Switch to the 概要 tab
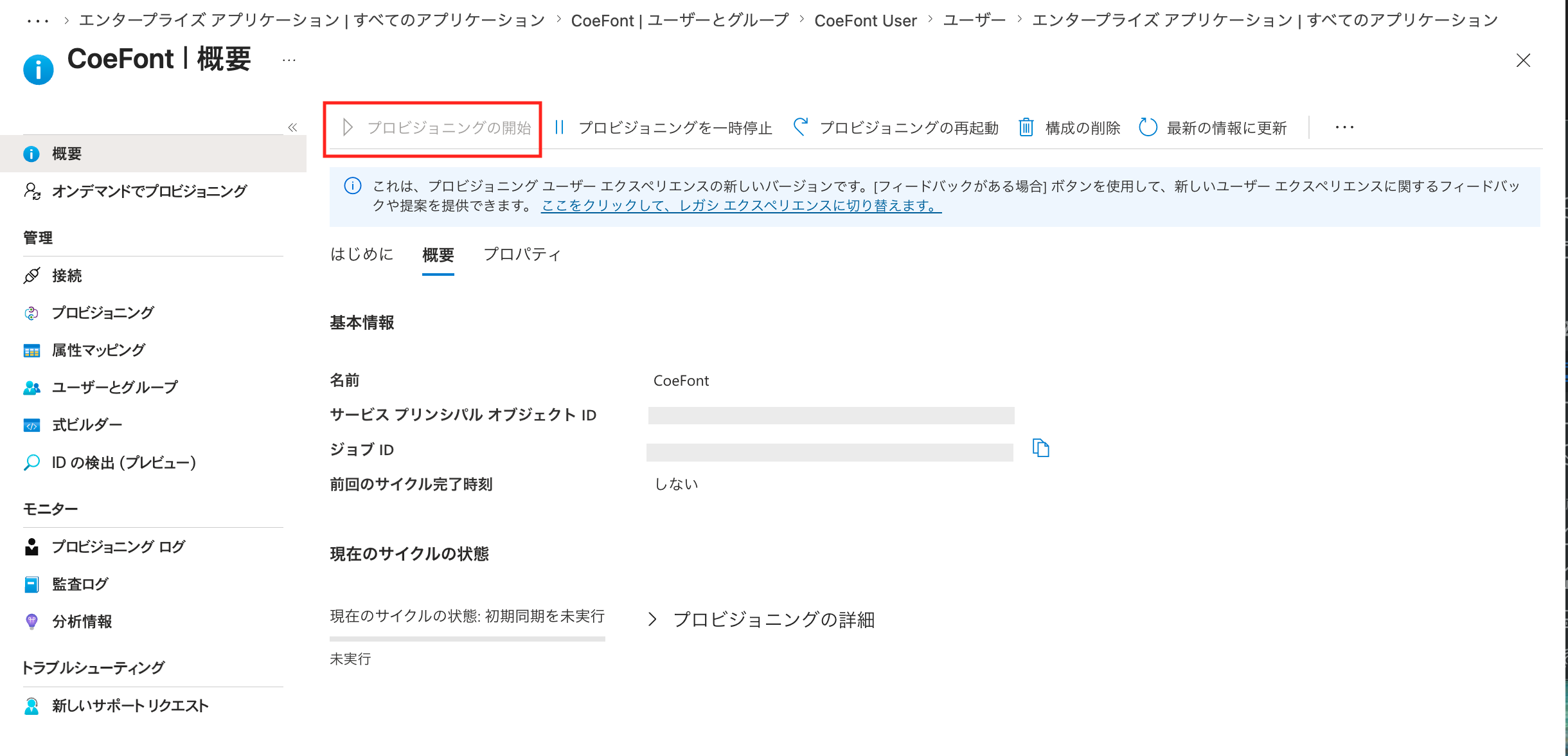This screenshot has height=756, width=1568. click(438, 255)
